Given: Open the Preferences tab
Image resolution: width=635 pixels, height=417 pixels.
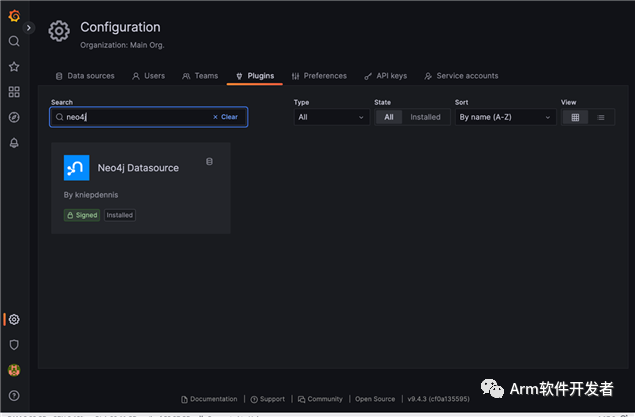Looking at the screenshot, I should (x=319, y=76).
